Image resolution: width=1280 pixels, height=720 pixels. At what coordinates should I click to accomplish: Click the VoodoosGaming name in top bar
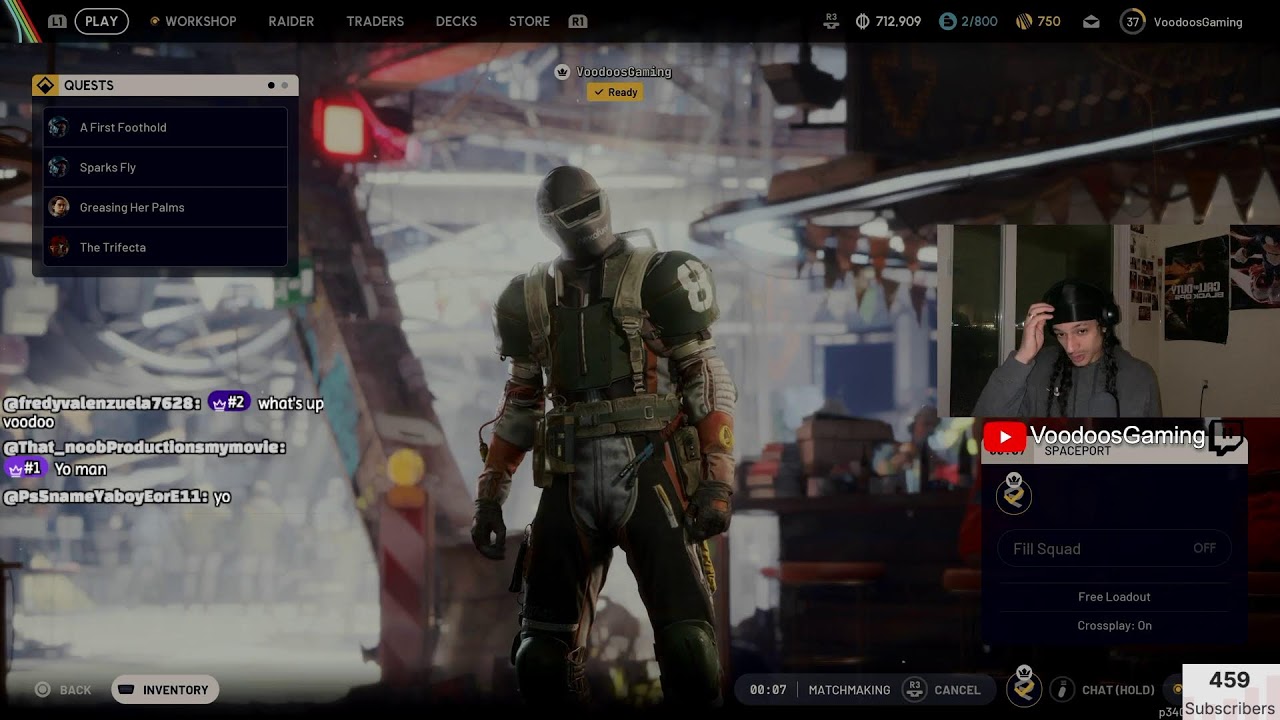point(1198,22)
